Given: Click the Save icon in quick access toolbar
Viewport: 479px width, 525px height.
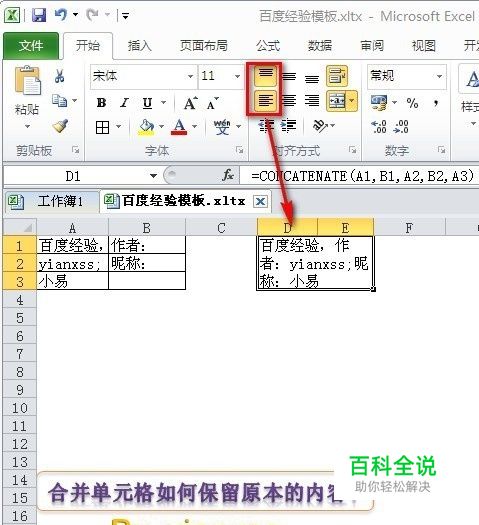Looking at the screenshot, I should pyautogui.click(x=39, y=15).
